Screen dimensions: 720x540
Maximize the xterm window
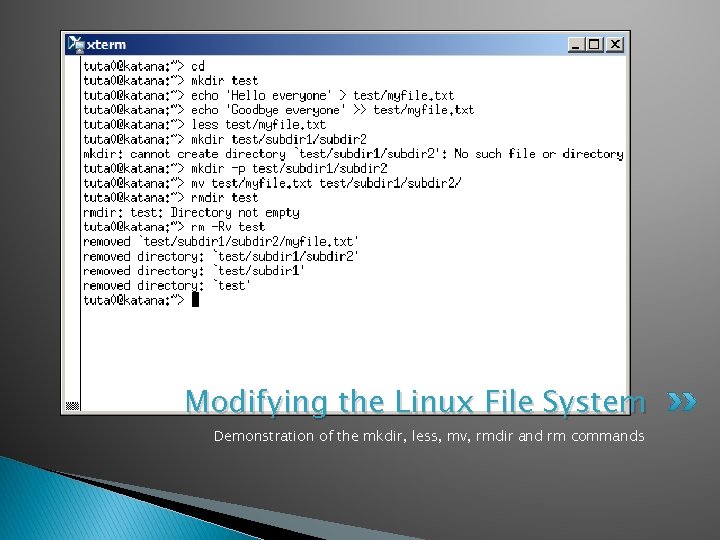tap(594, 45)
